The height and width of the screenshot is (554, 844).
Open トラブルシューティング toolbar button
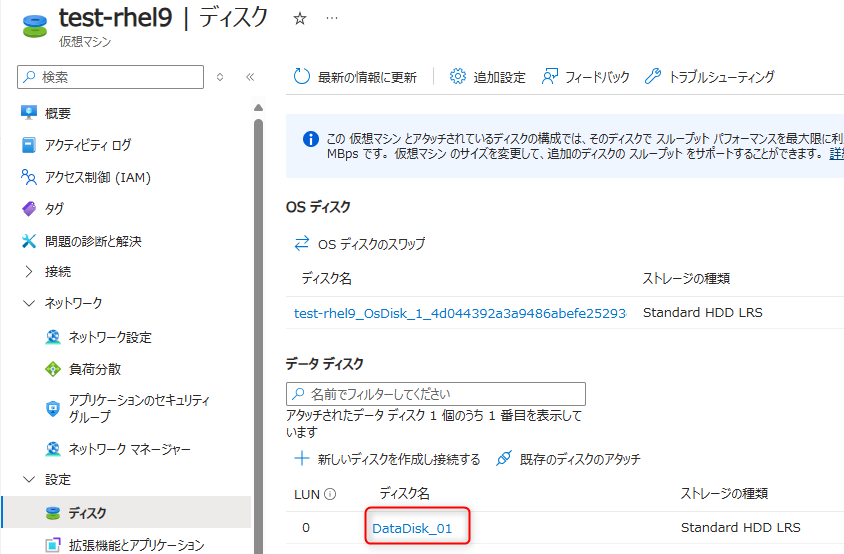click(x=709, y=77)
